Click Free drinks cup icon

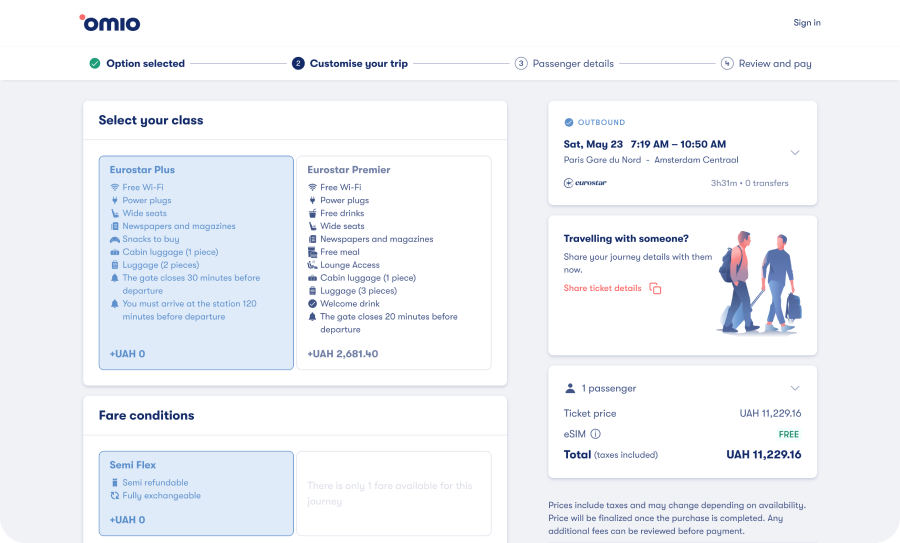pyautogui.click(x=312, y=214)
